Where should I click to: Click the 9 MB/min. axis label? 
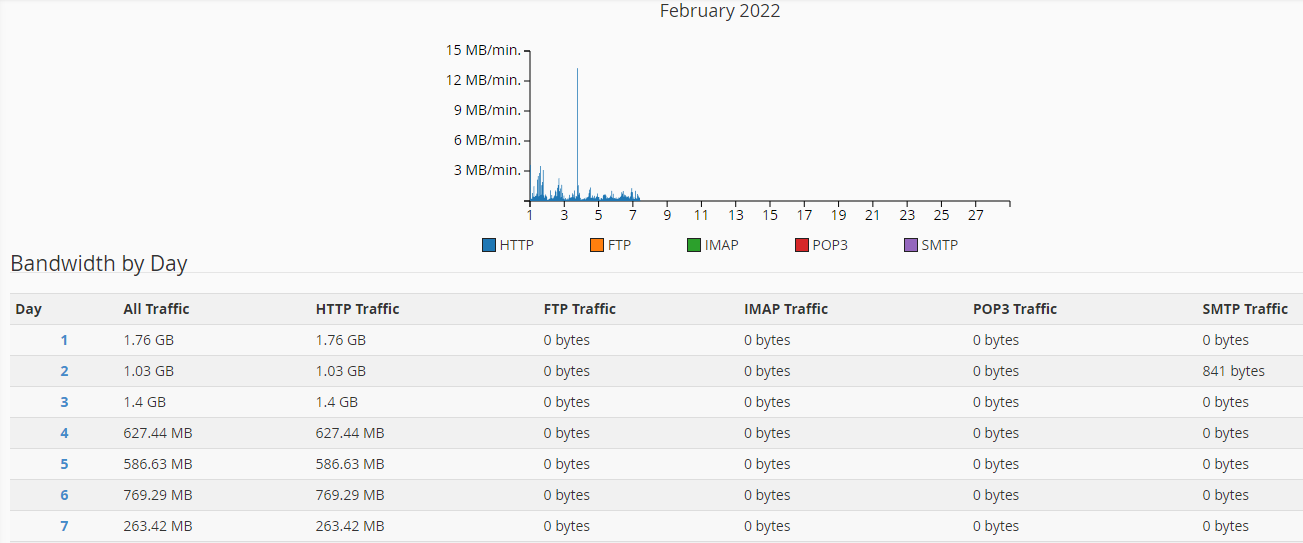pos(487,110)
